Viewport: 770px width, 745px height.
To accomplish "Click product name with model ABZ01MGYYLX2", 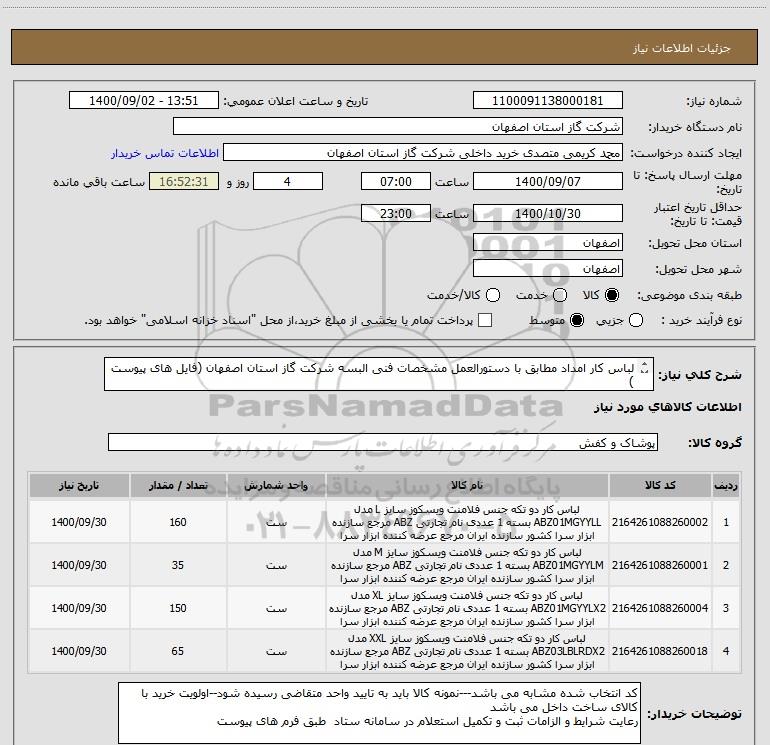I will (x=467, y=608).
